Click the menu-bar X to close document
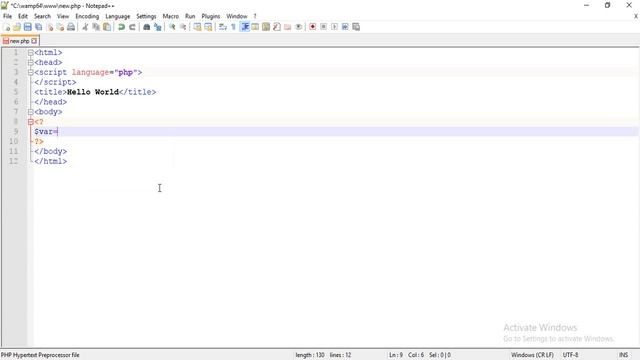This screenshot has height=360, width=640. click(636, 16)
